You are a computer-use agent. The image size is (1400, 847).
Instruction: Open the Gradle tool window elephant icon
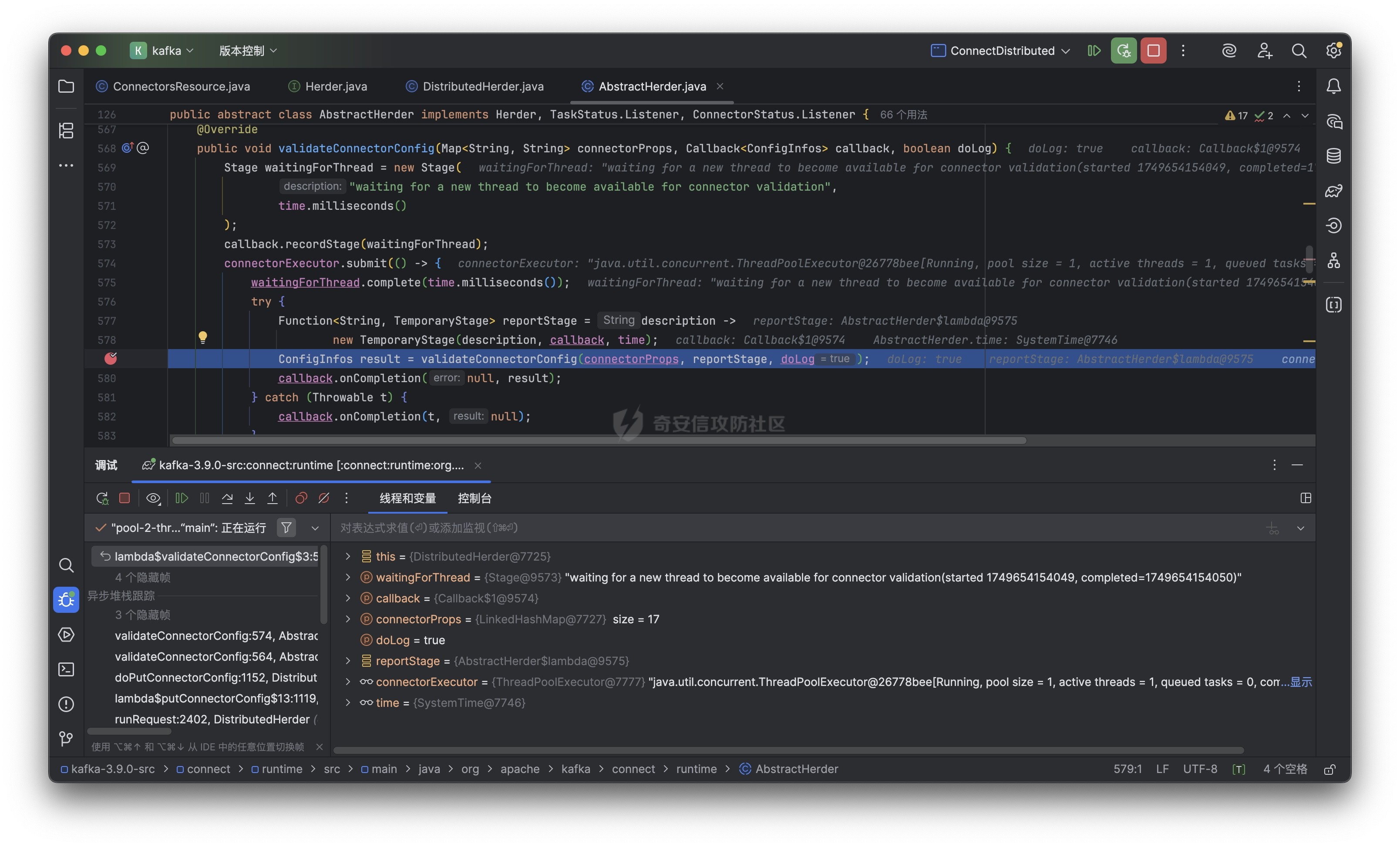1333,191
